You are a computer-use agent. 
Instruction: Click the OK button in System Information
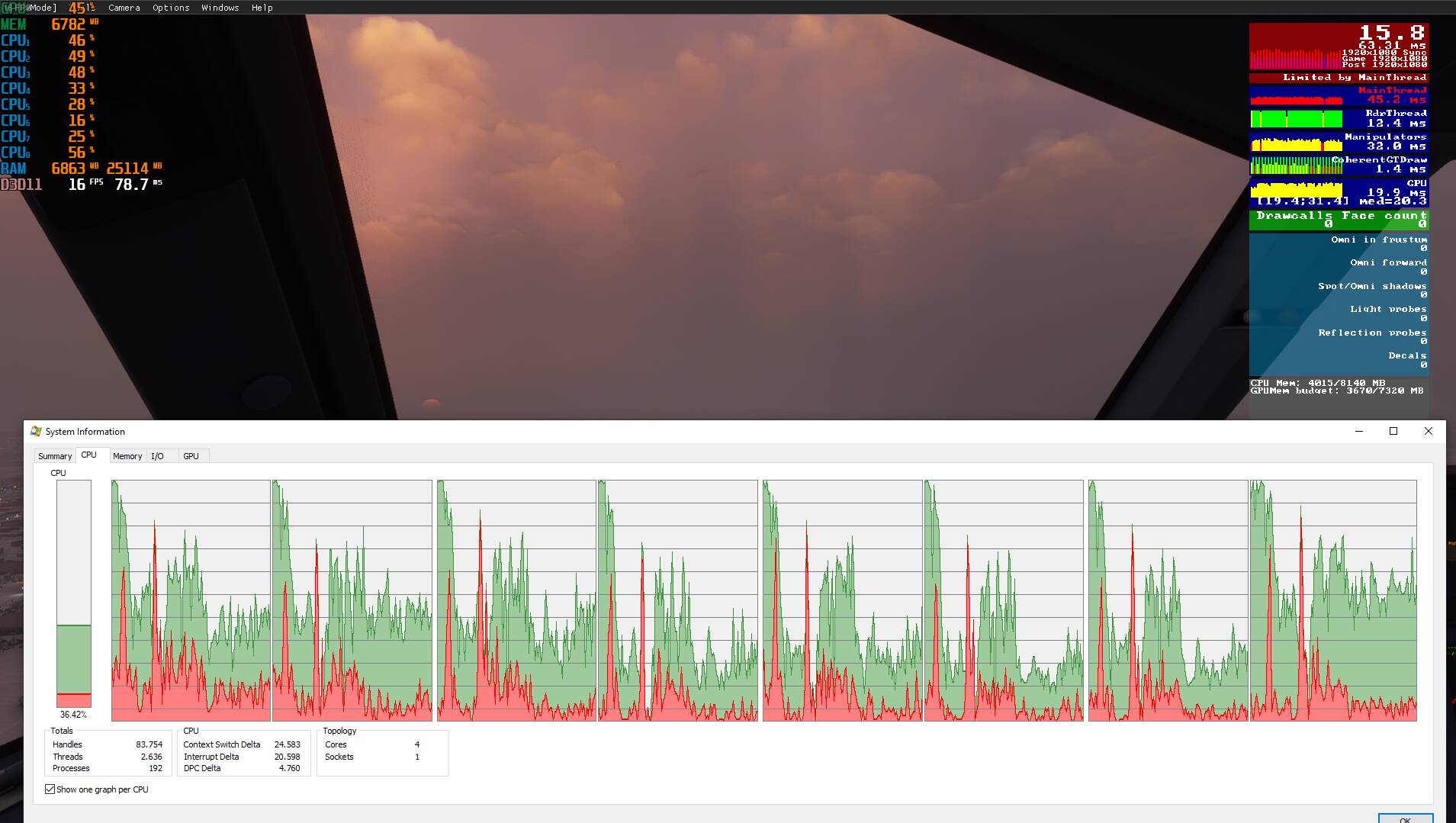[1405, 818]
